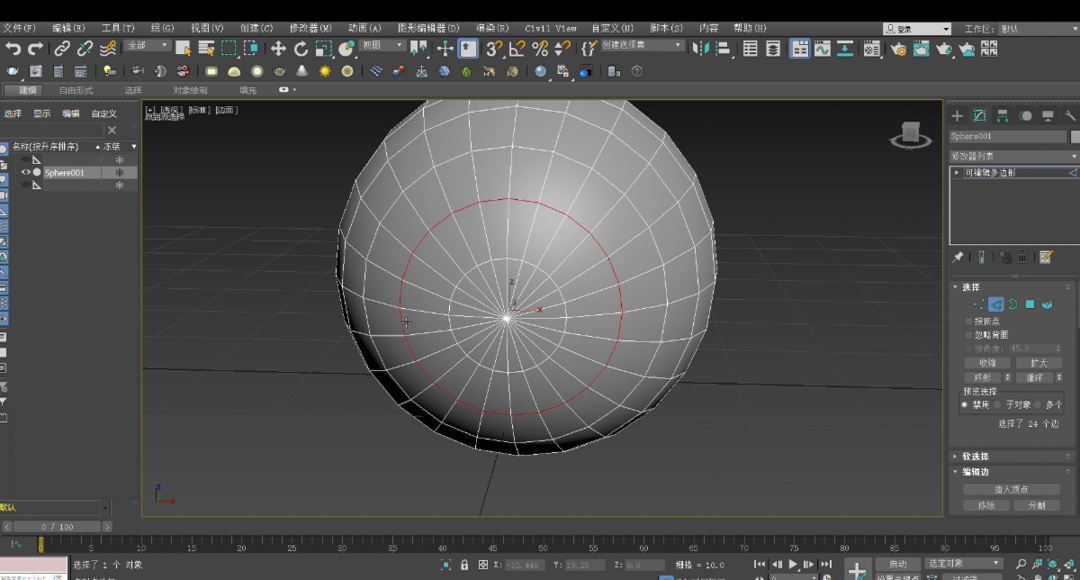
Task: Click the 0 / 100 time slider
Action: [x=57, y=526]
